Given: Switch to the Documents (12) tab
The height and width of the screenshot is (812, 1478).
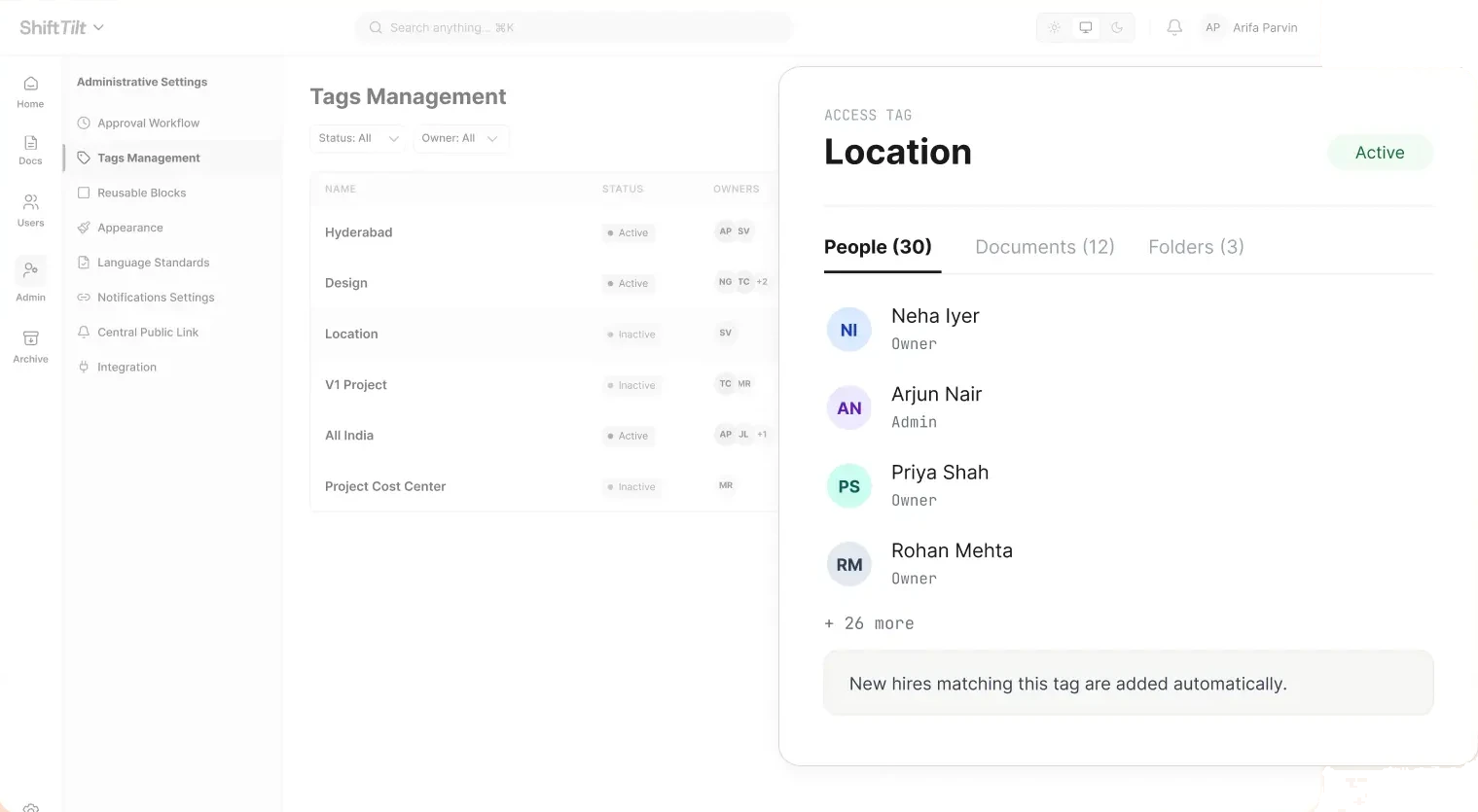Looking at the screenshot, I should [x=1044, y=247].
